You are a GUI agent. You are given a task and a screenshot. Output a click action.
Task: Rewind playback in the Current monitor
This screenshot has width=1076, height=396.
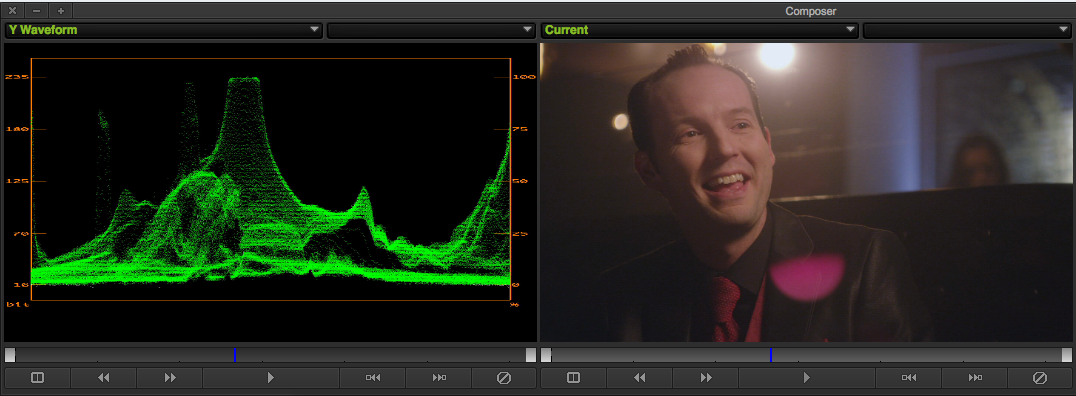(640, 377)
